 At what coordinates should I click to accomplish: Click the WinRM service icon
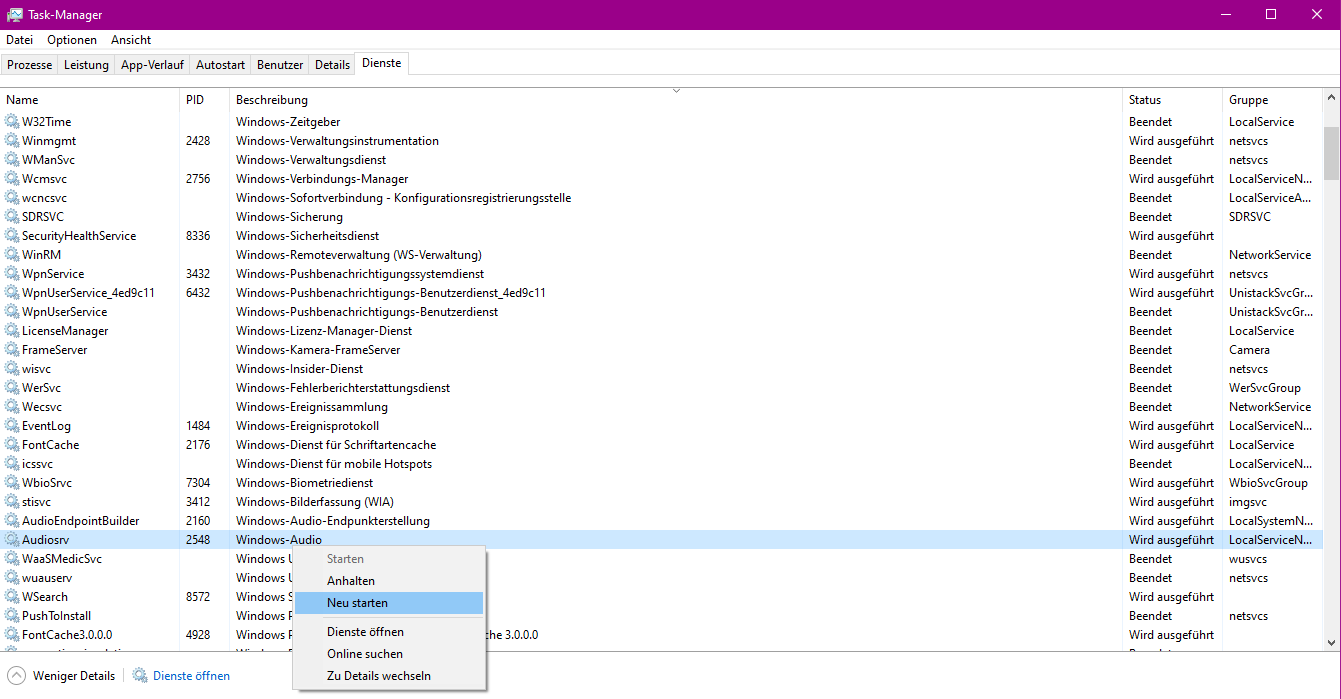(12, 255)
